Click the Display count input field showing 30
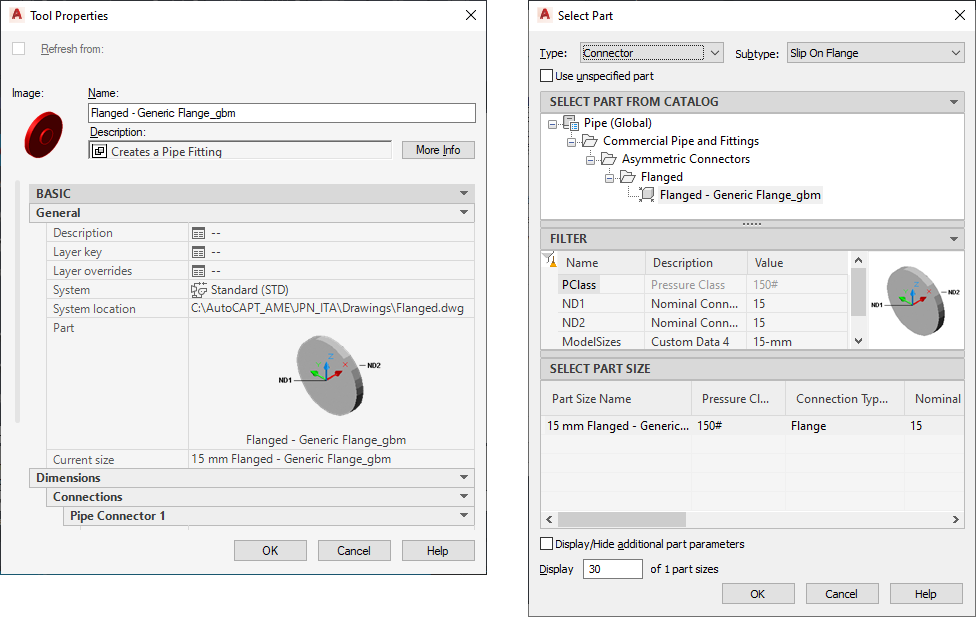 pyautogui.click(x=612, y=568)
